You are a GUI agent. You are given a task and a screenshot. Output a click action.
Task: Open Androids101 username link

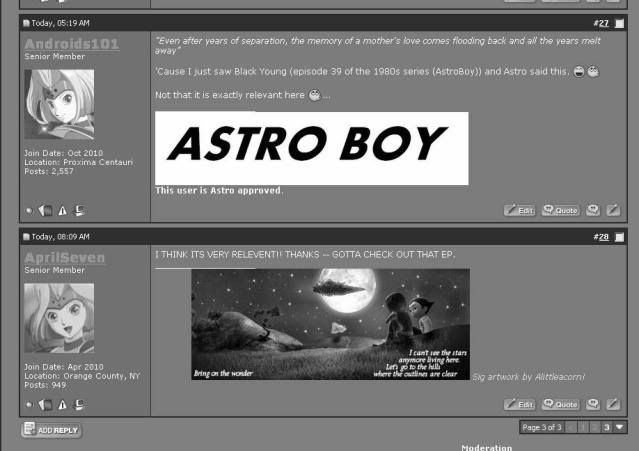click(72, 44)
